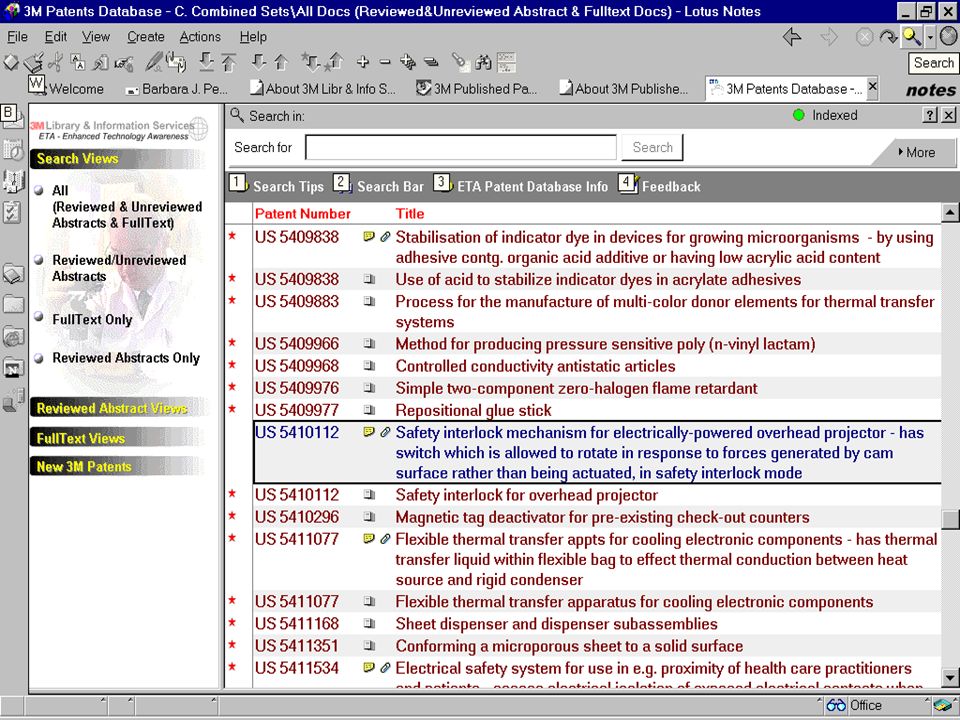This screenshot has height=720, width=960.
Task: Open the Calendar bookmark icon in sidebar
Action: coord(13,149)
